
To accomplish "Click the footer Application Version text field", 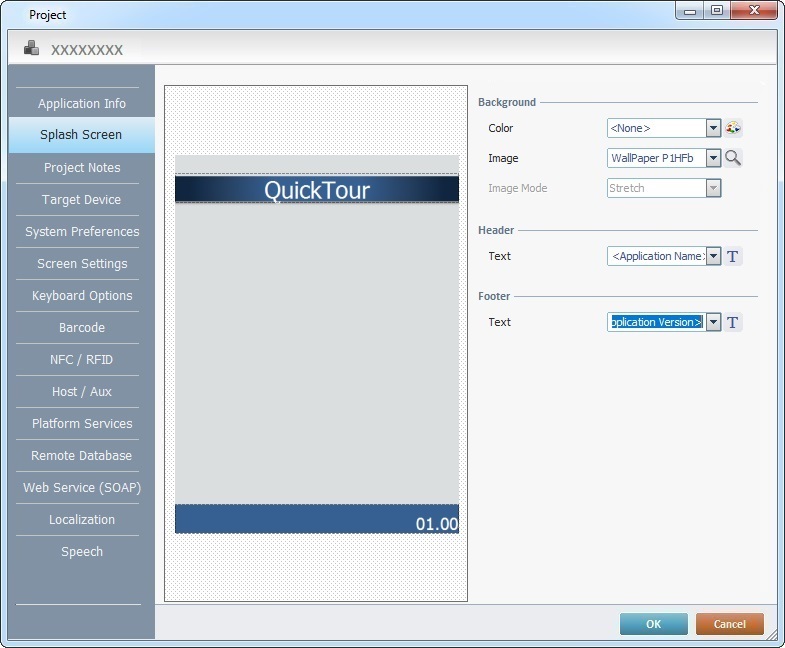I will 656,322.
